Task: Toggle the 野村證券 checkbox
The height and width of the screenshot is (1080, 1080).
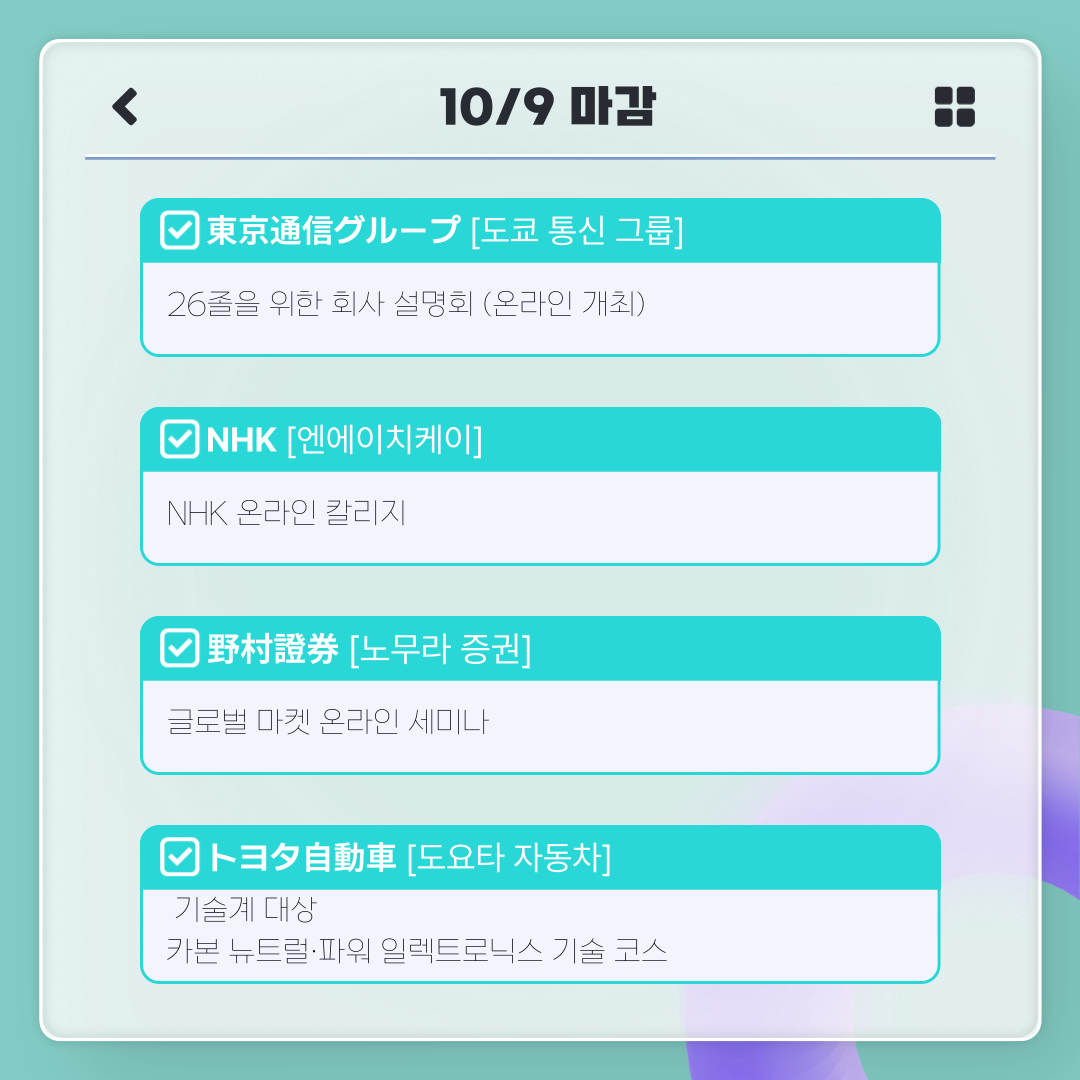Action: click(x=180, y=648)
